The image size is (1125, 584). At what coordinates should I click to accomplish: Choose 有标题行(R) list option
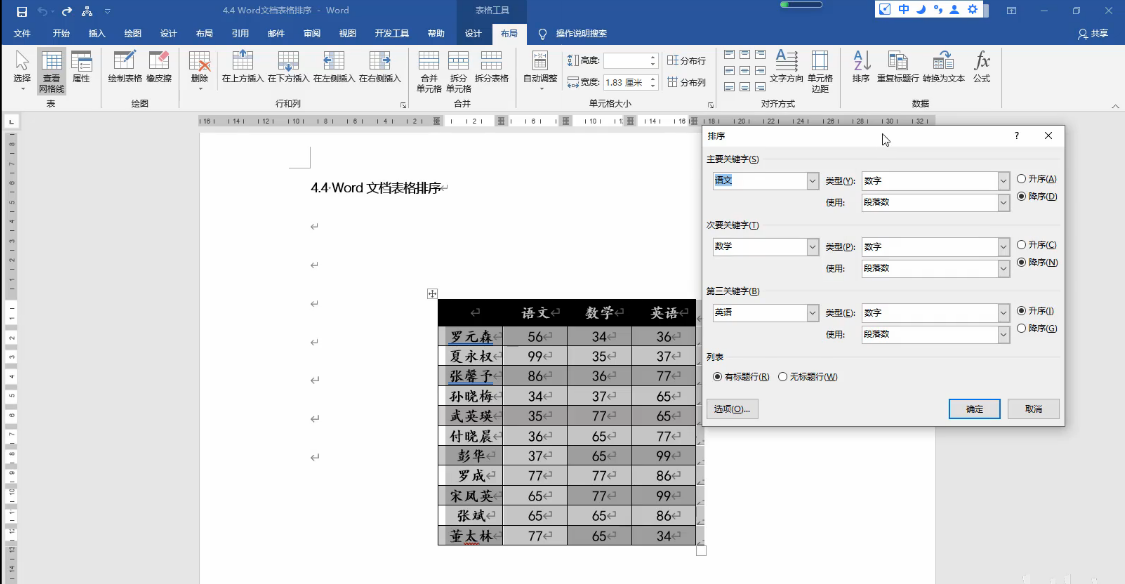click(740, 377)
